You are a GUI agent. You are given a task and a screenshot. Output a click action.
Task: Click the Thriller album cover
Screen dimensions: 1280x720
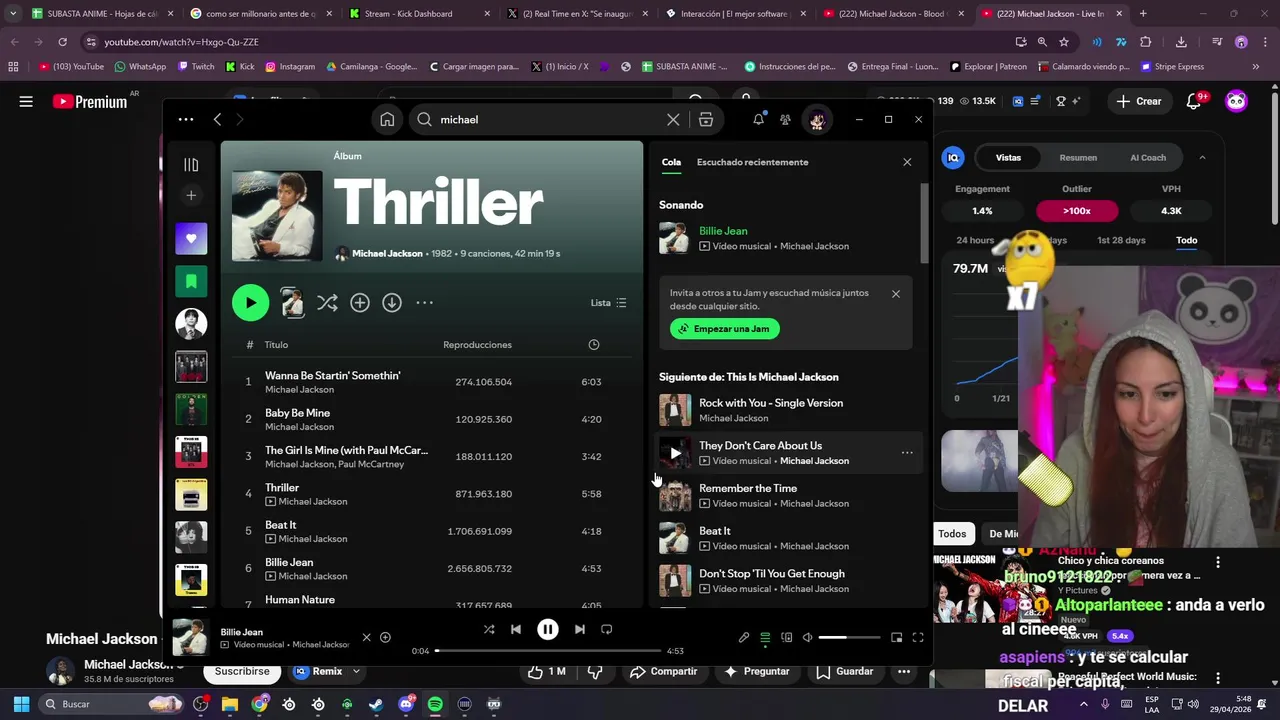pos(277,216)
